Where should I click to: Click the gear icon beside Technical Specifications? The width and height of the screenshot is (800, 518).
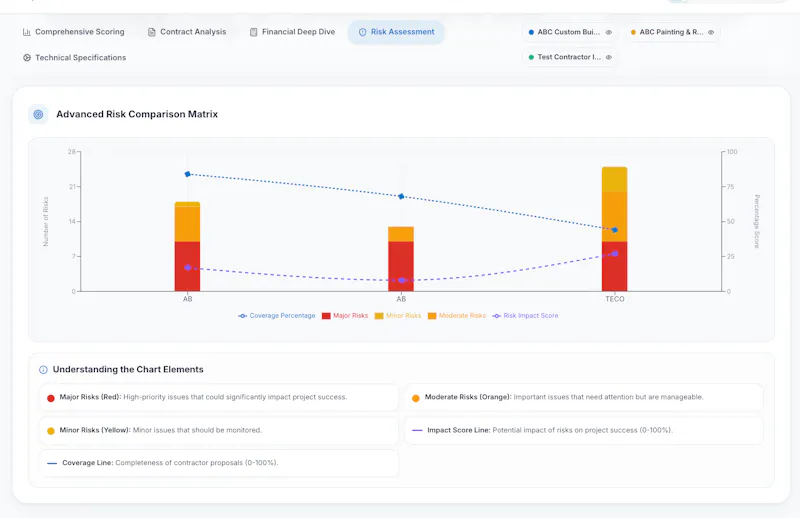coord(27,58)
